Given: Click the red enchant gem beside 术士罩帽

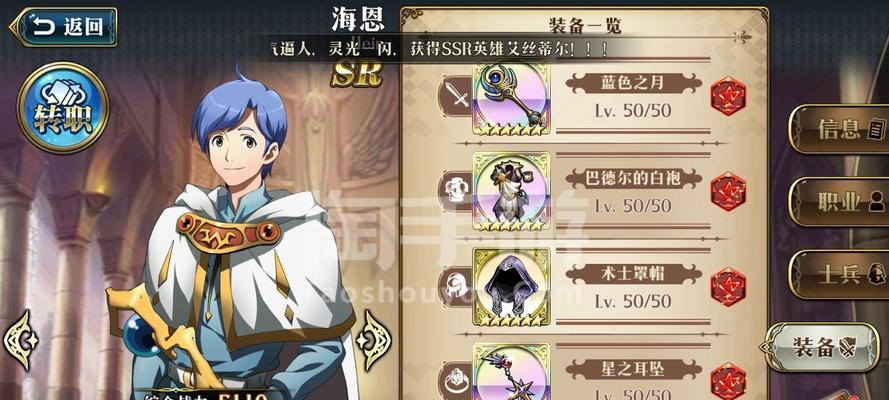Looking at the screenshot, I should tap(729, 287).
